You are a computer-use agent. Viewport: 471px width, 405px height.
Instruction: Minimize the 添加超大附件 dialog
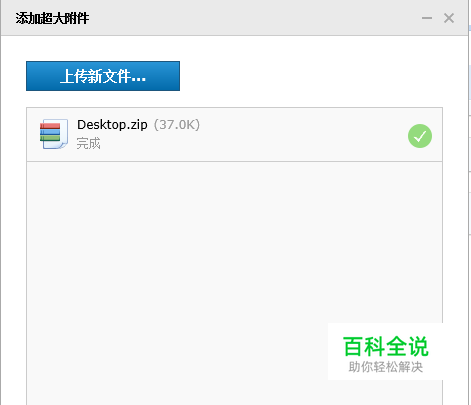[x=427, y=18]
